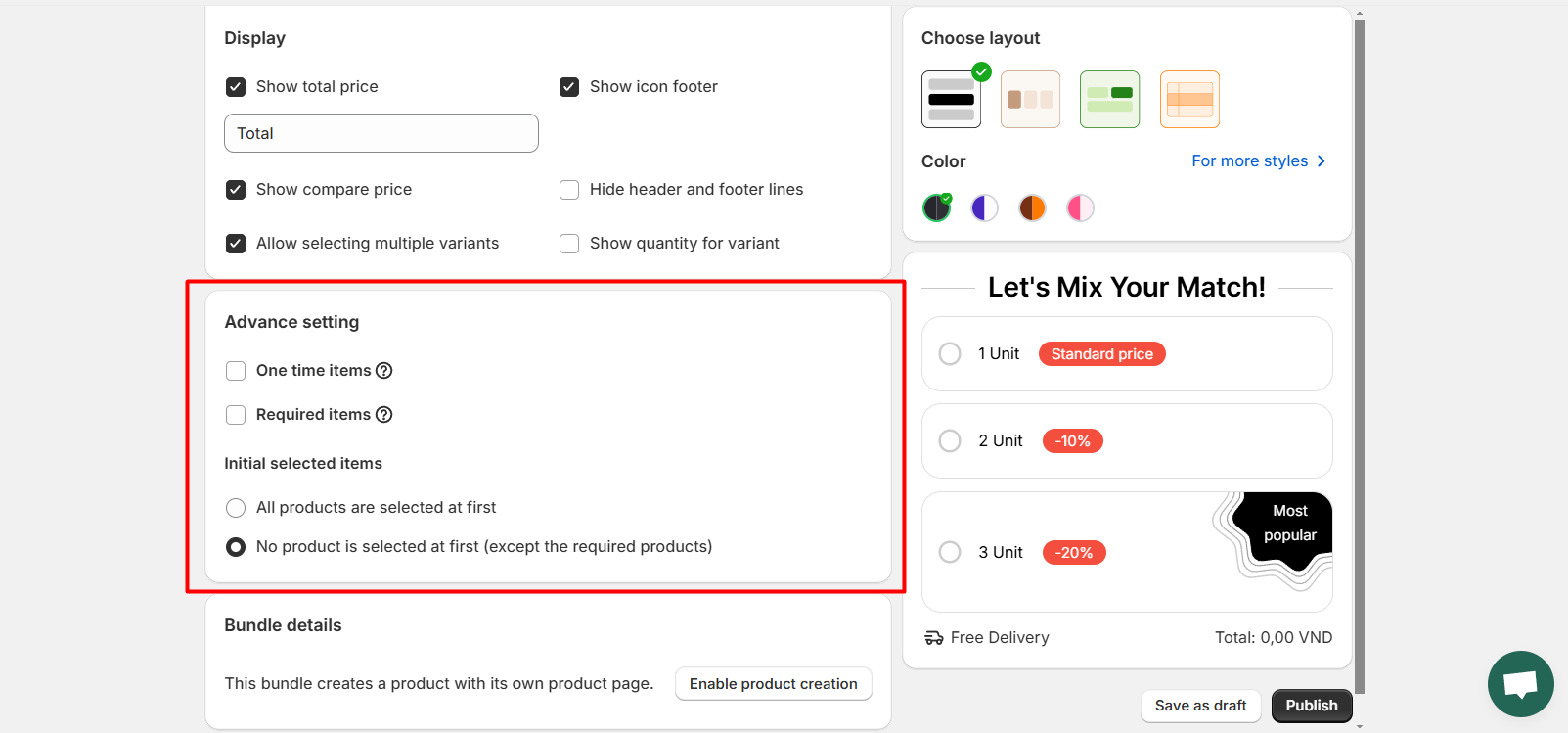Select All products are selected at first
The width and height of the screenshot is (1568, 733).
click(236, 508)
